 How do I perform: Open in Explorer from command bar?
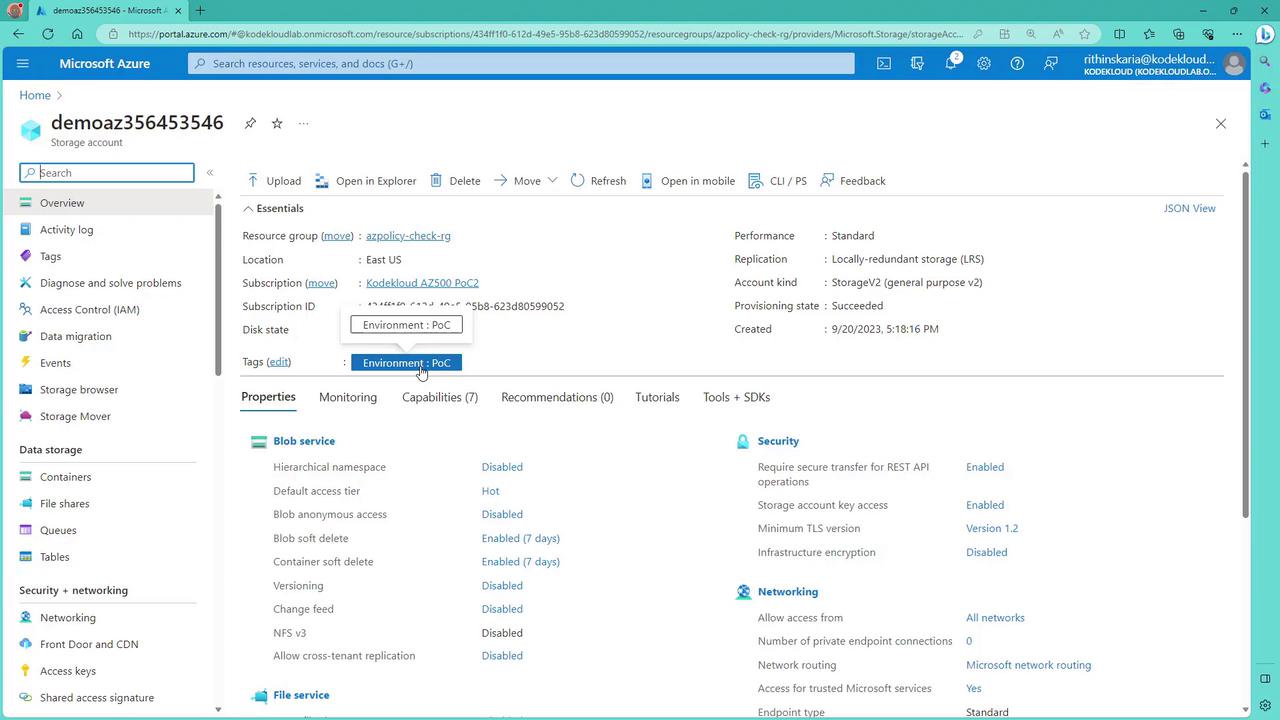pos(365,181)
